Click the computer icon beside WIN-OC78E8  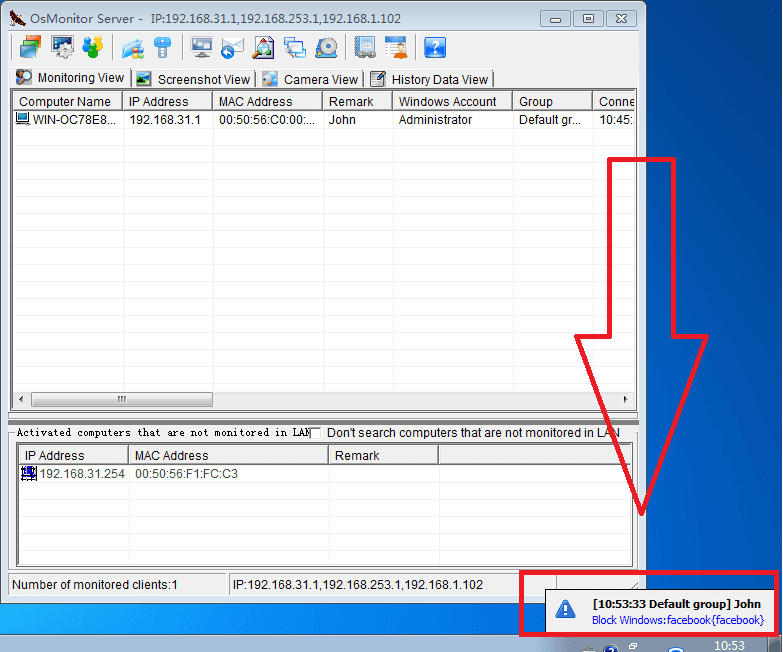coord(22,119)
